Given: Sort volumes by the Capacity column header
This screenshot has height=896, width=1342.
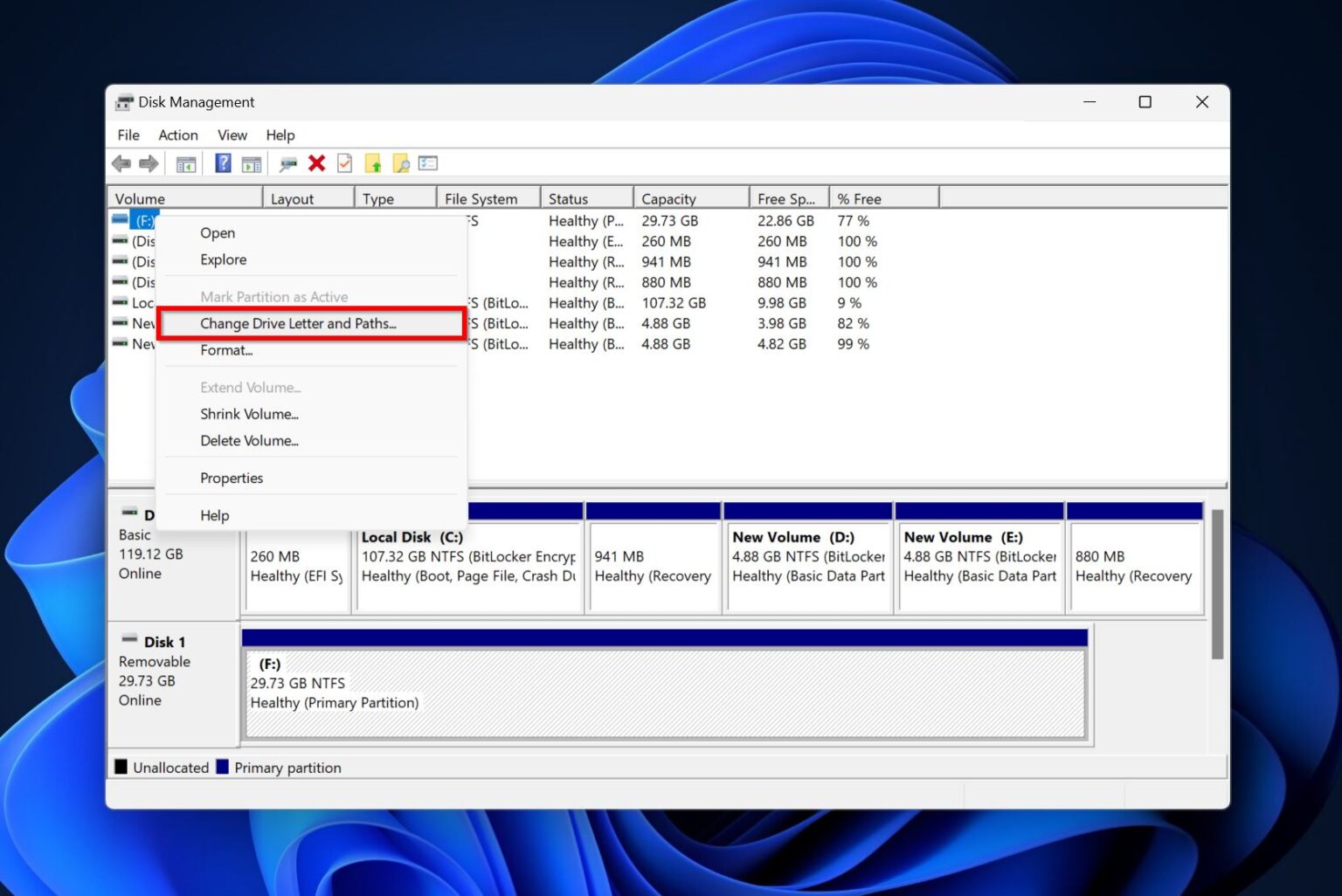Looking at the screenshot, I should 668,197.
